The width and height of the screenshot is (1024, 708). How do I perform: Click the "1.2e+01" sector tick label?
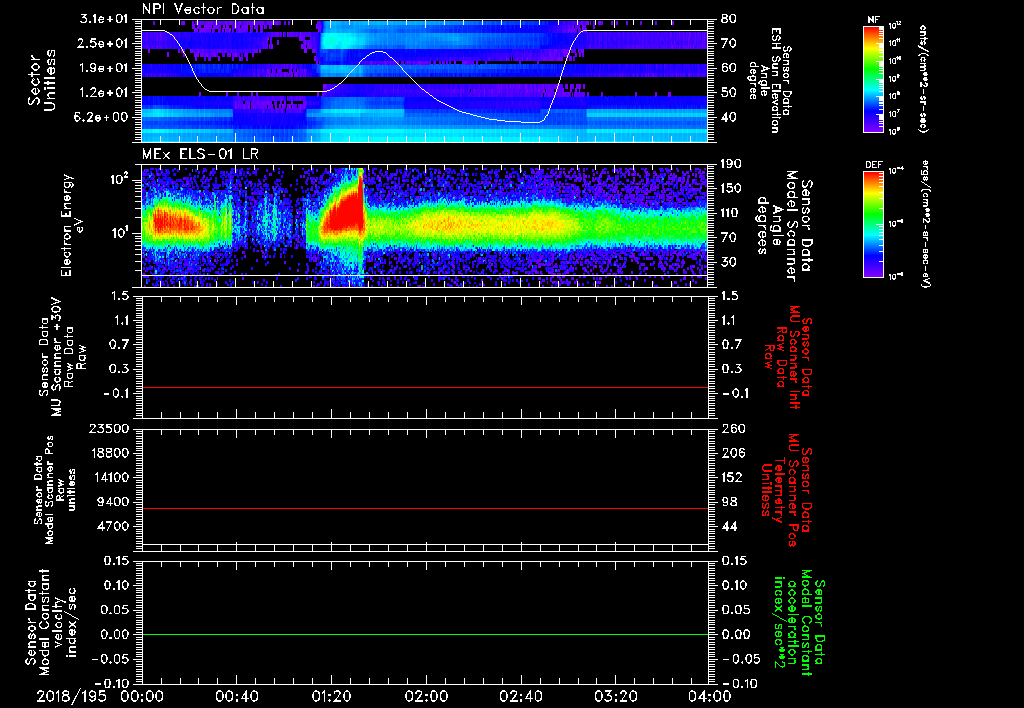click(104, 93)
